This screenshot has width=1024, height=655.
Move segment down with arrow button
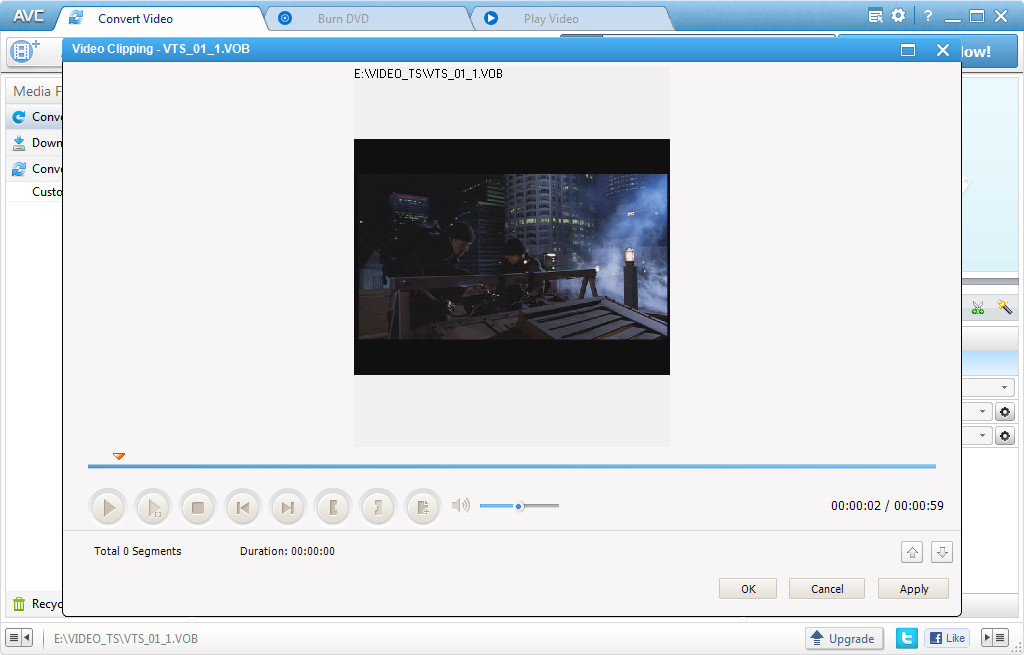[x=942, y=552]
